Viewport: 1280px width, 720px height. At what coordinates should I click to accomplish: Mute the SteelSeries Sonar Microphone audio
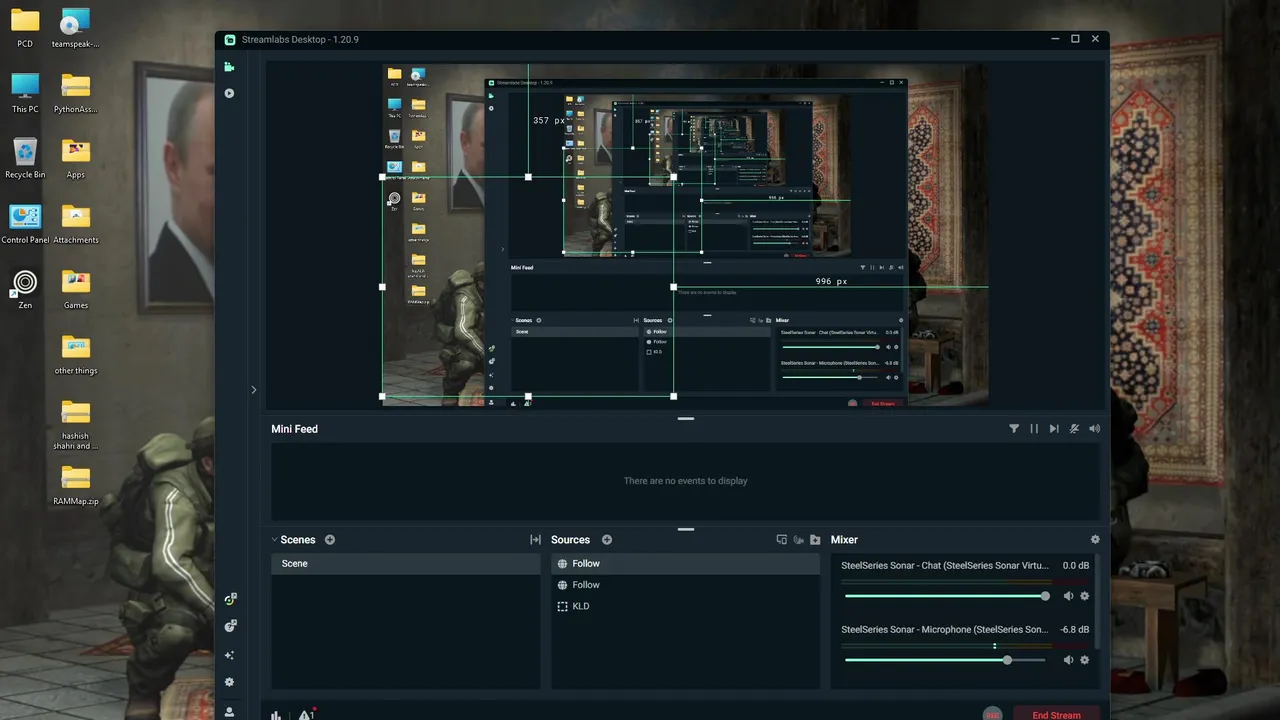pyautogui.click(x=1068, y=660)
